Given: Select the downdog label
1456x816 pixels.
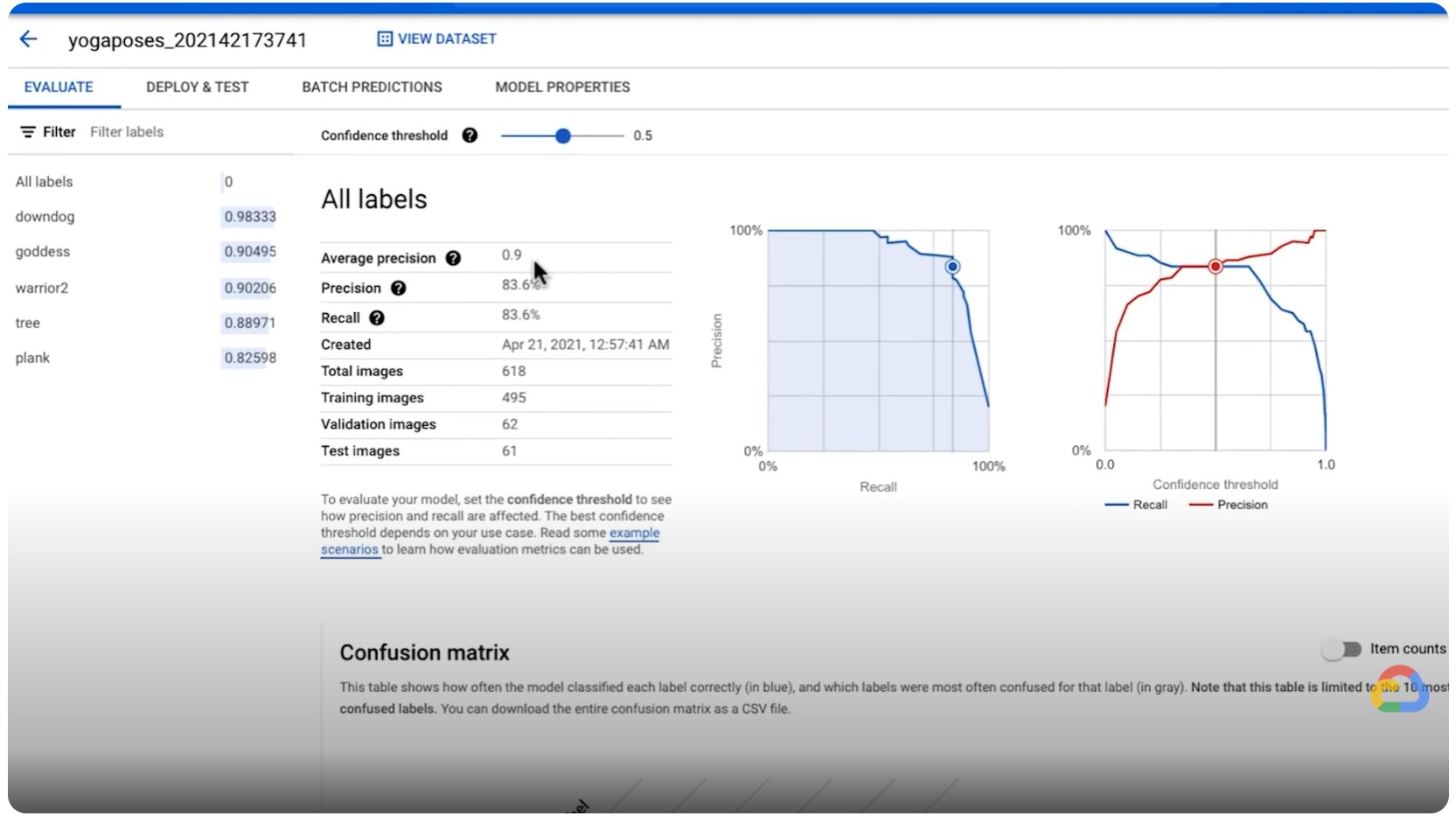Looking at the screenshot, I should click(x=45, y=217).
